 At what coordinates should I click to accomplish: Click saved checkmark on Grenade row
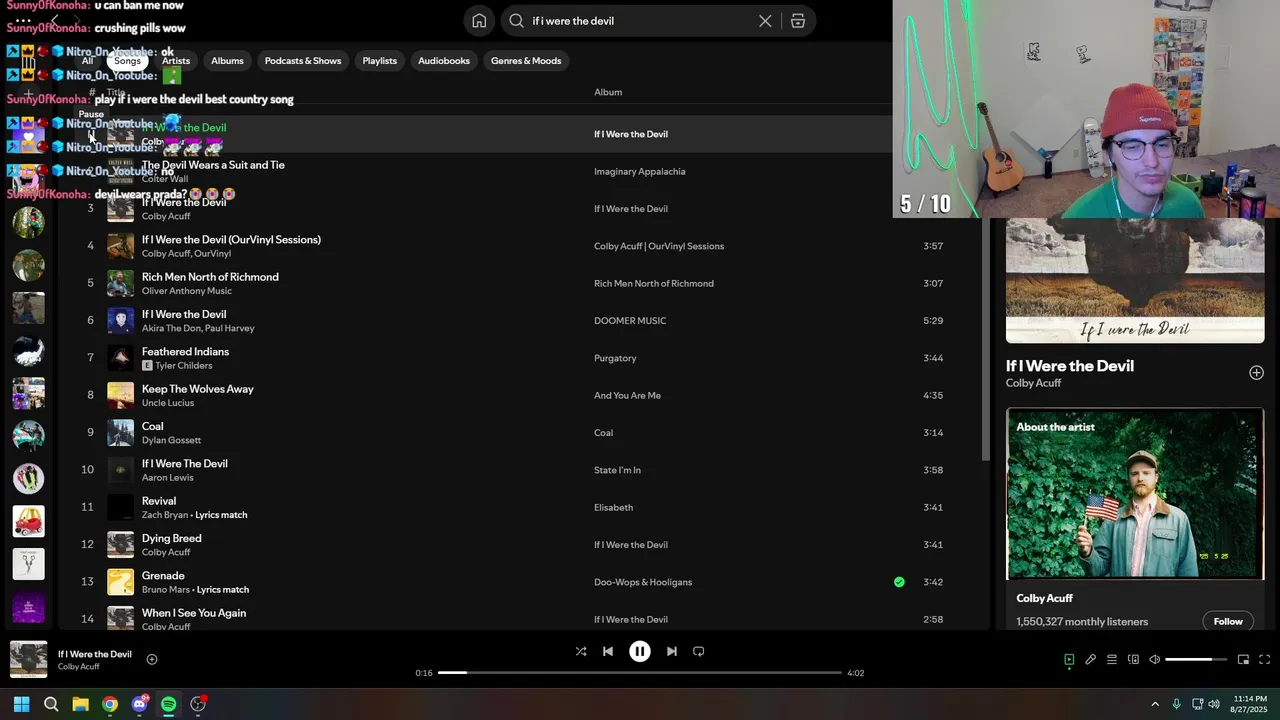pyautogui.click(x=899, y=582)
